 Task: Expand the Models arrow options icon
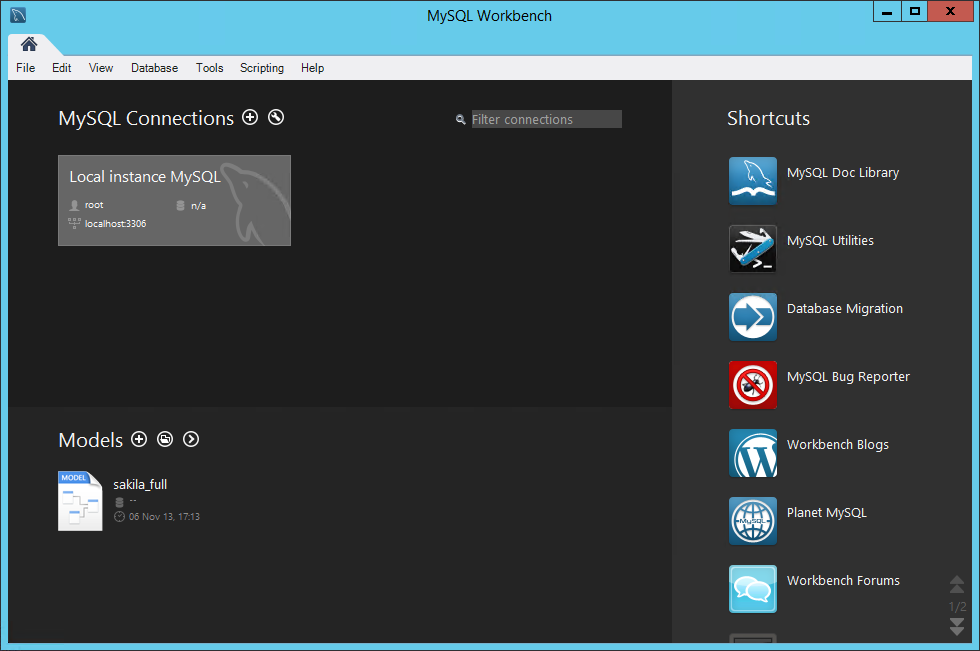(191, 440)
